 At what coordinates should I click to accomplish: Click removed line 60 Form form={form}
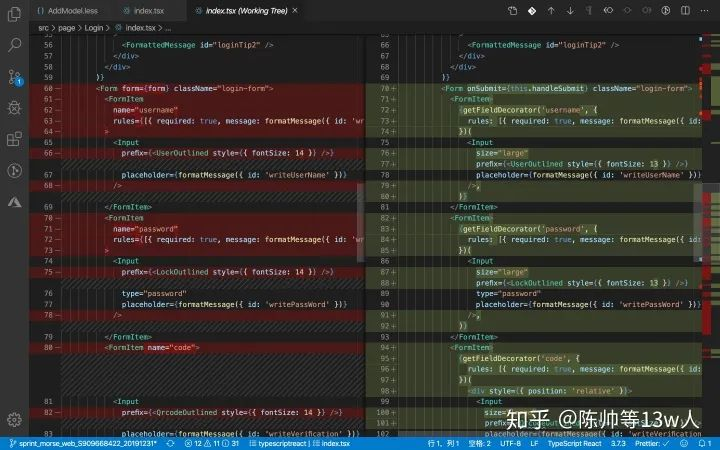click(x=197, y=88)
